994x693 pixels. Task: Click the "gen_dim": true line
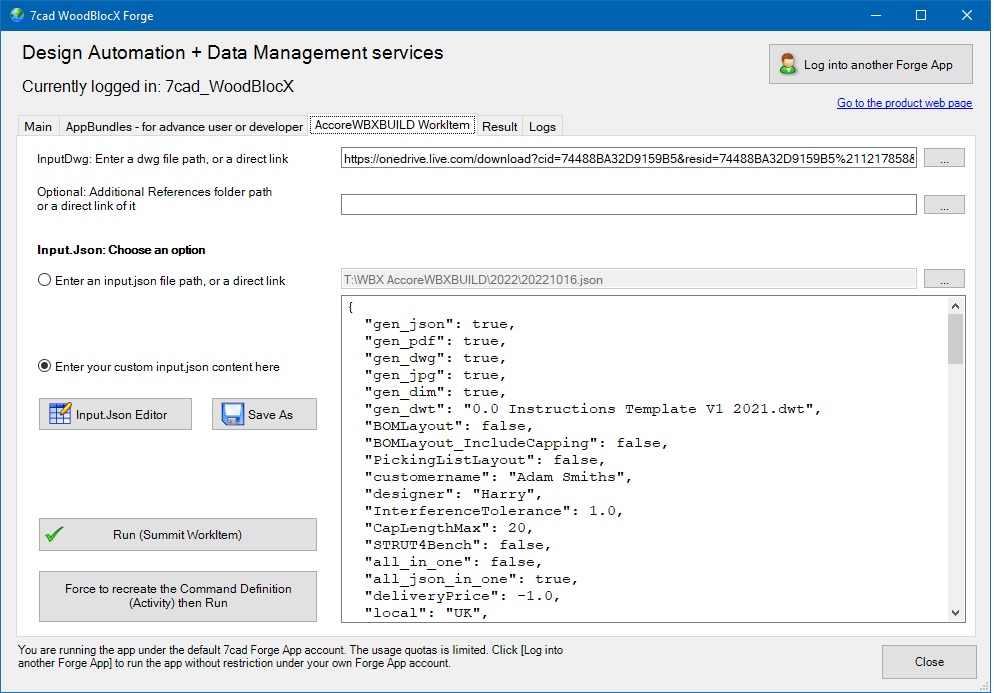pyautogui.click(x=436, y=392)
